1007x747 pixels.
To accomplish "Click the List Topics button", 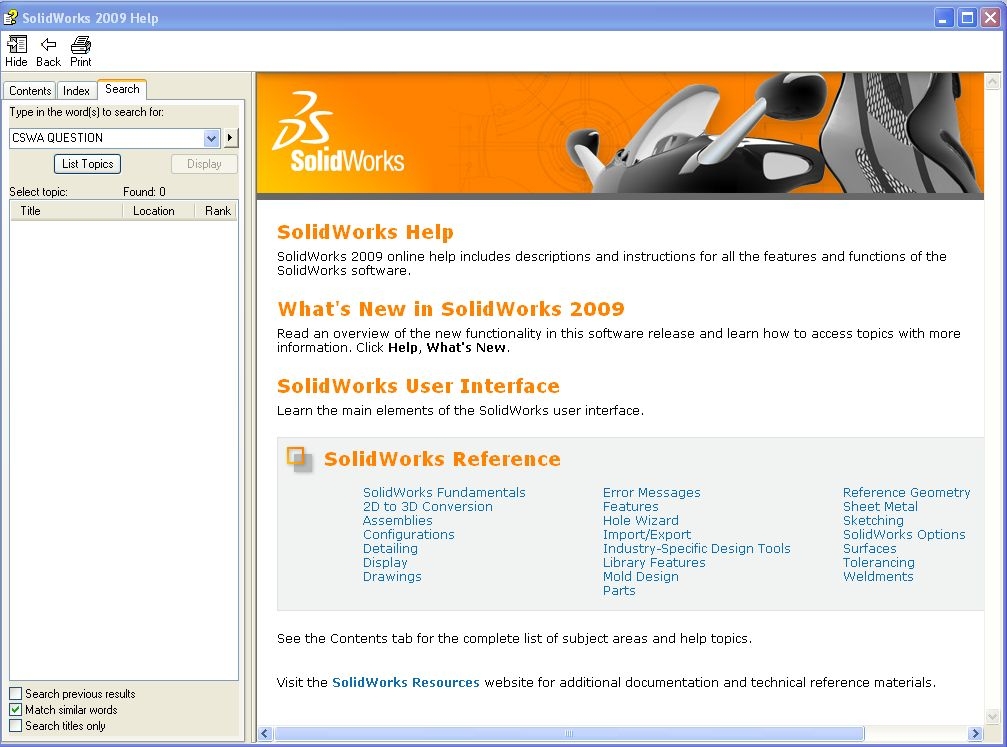I will 87,164.
